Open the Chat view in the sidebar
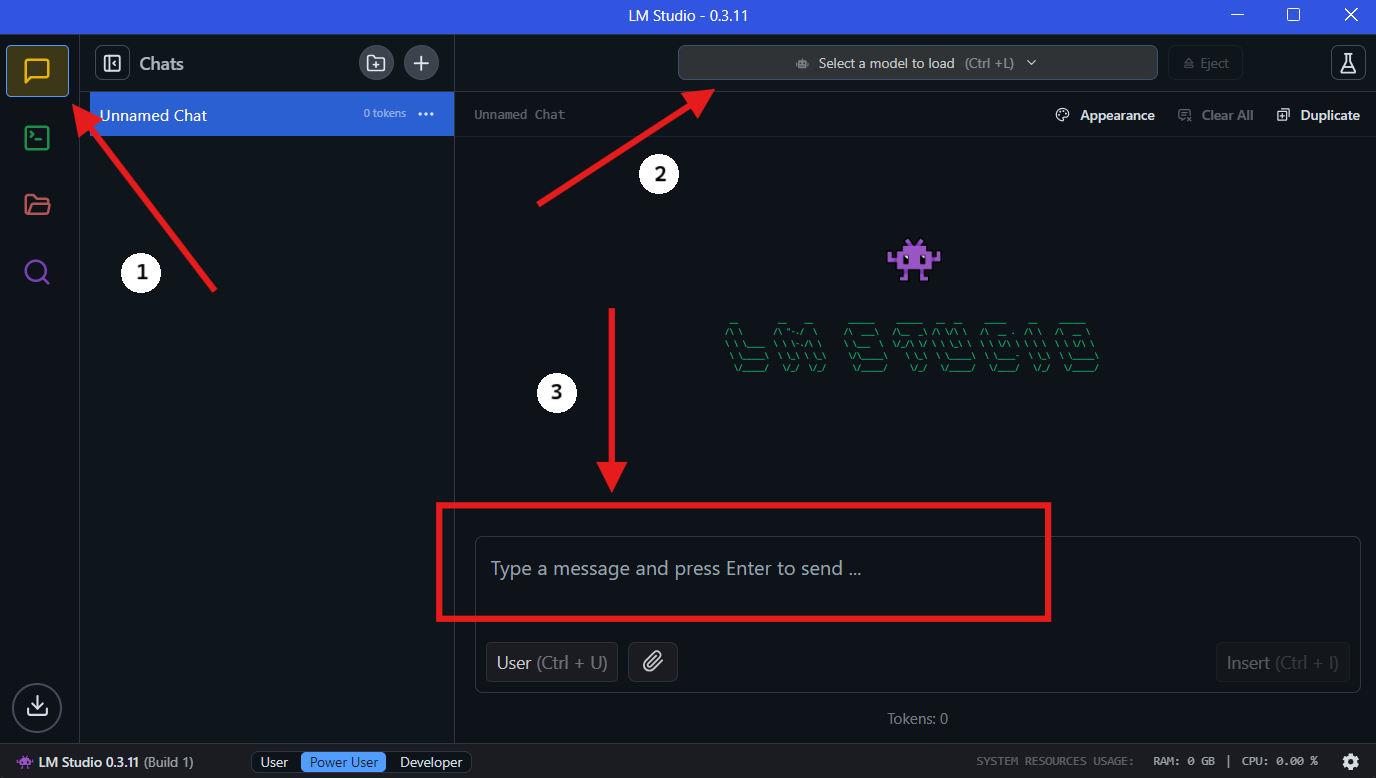Screen dimensions: 1376x778 (37, 71)
